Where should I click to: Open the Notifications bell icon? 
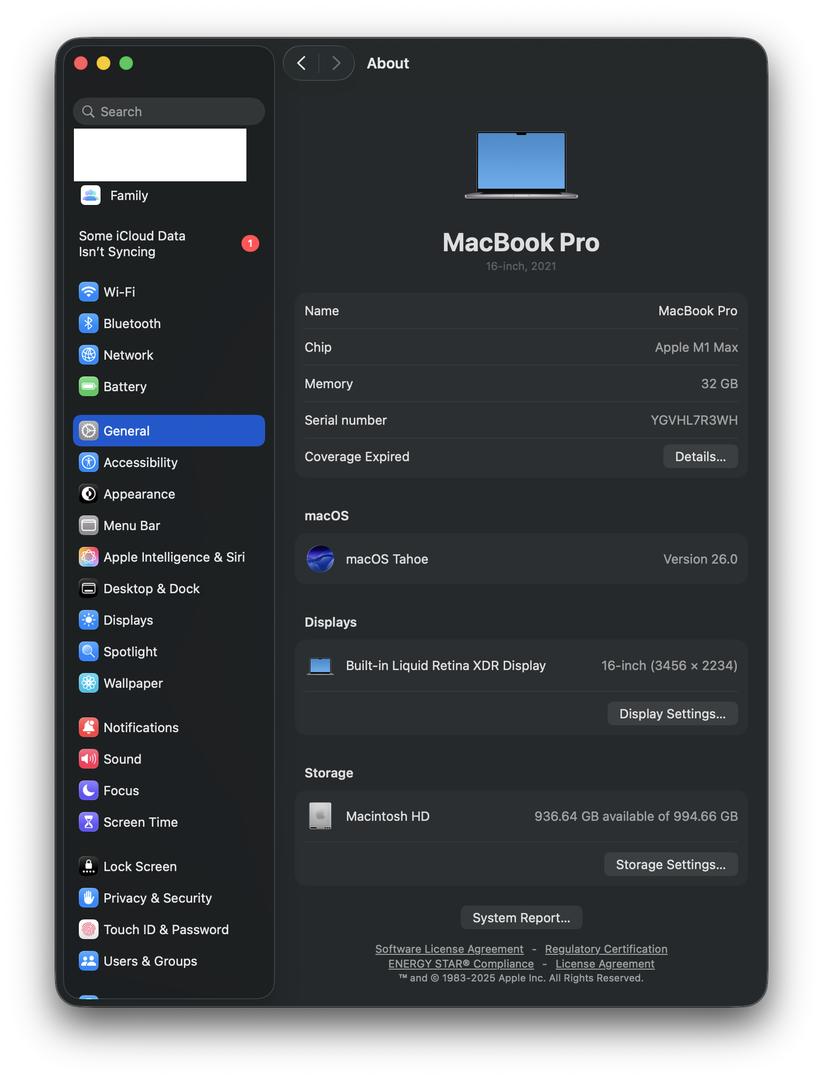pyautogui.click(x=88, y=728)
